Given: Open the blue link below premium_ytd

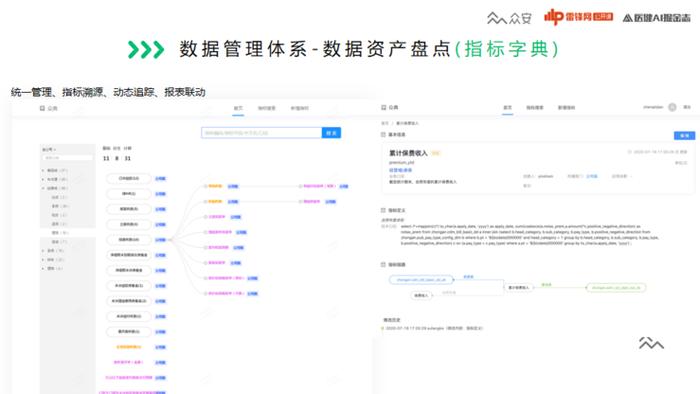Looking at the screenshot, I should tap(400, 170).
